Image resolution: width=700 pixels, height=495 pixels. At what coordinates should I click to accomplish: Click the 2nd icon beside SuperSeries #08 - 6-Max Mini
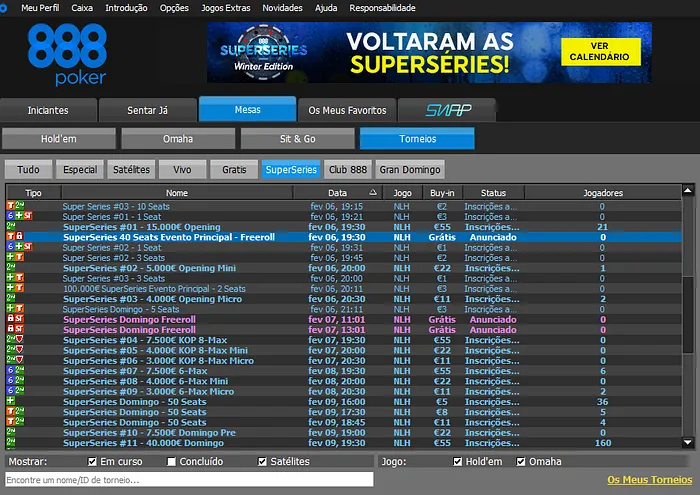20,381
